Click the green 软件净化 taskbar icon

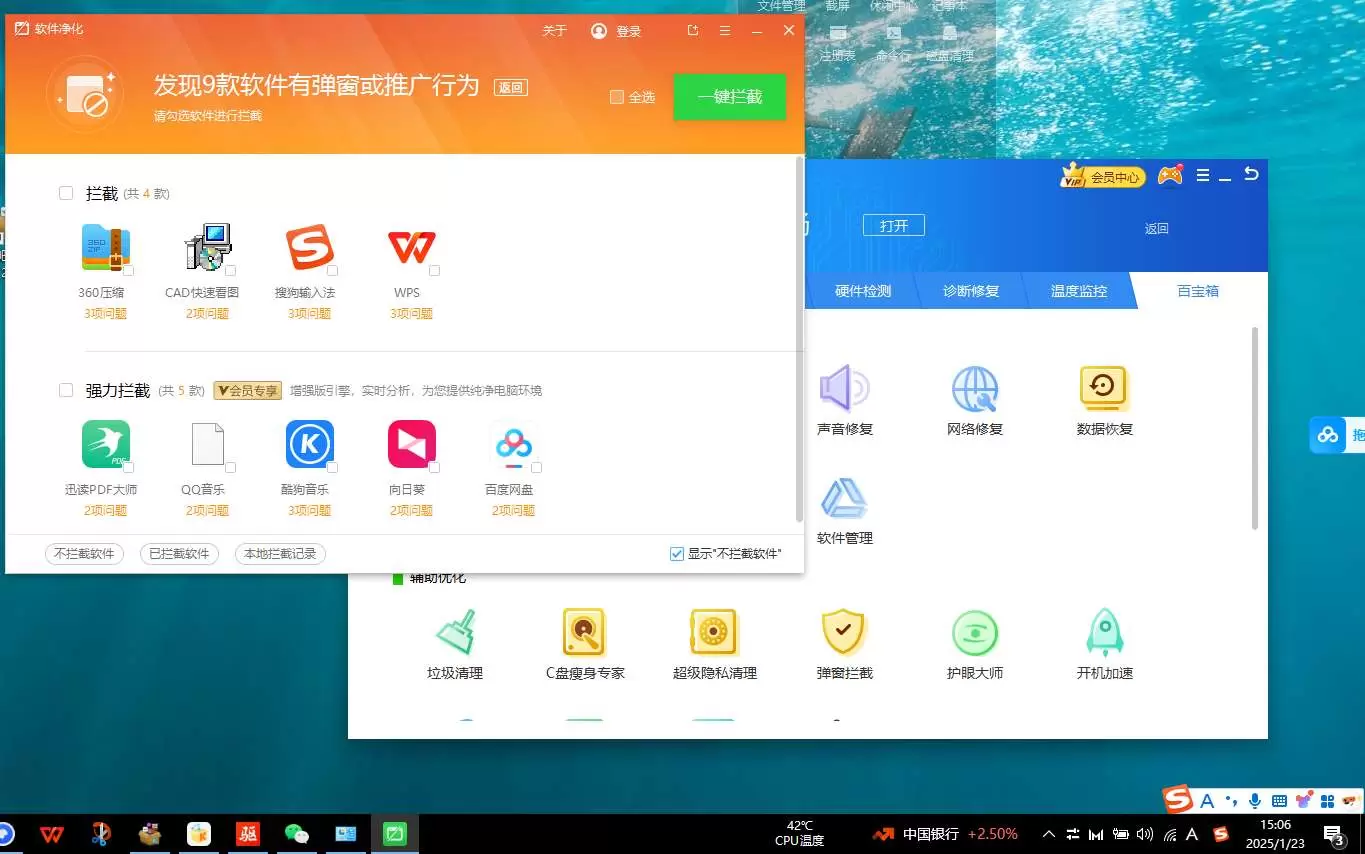click(395, 833)
